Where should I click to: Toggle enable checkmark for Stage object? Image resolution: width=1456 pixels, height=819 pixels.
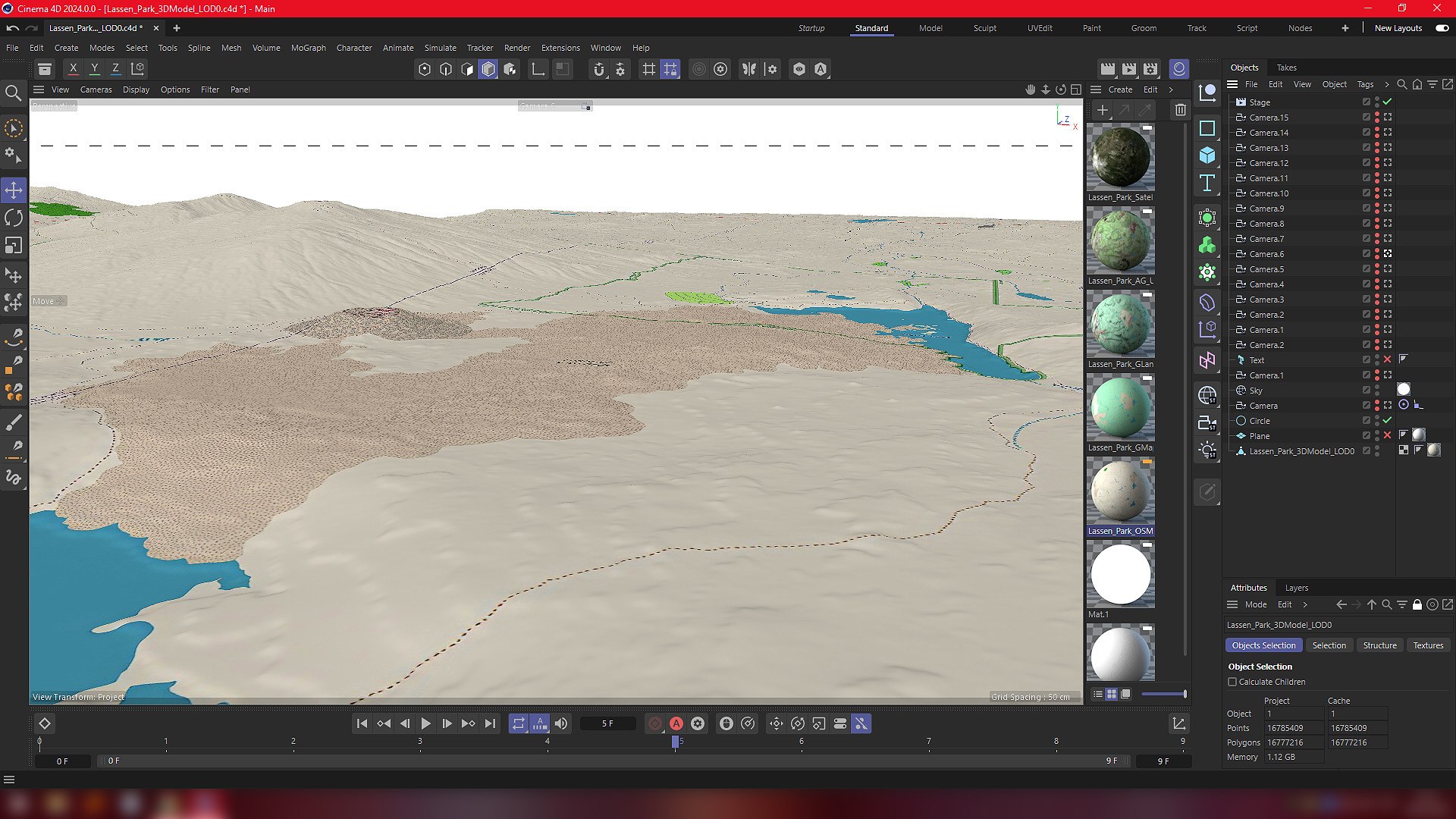point(1387,102)
